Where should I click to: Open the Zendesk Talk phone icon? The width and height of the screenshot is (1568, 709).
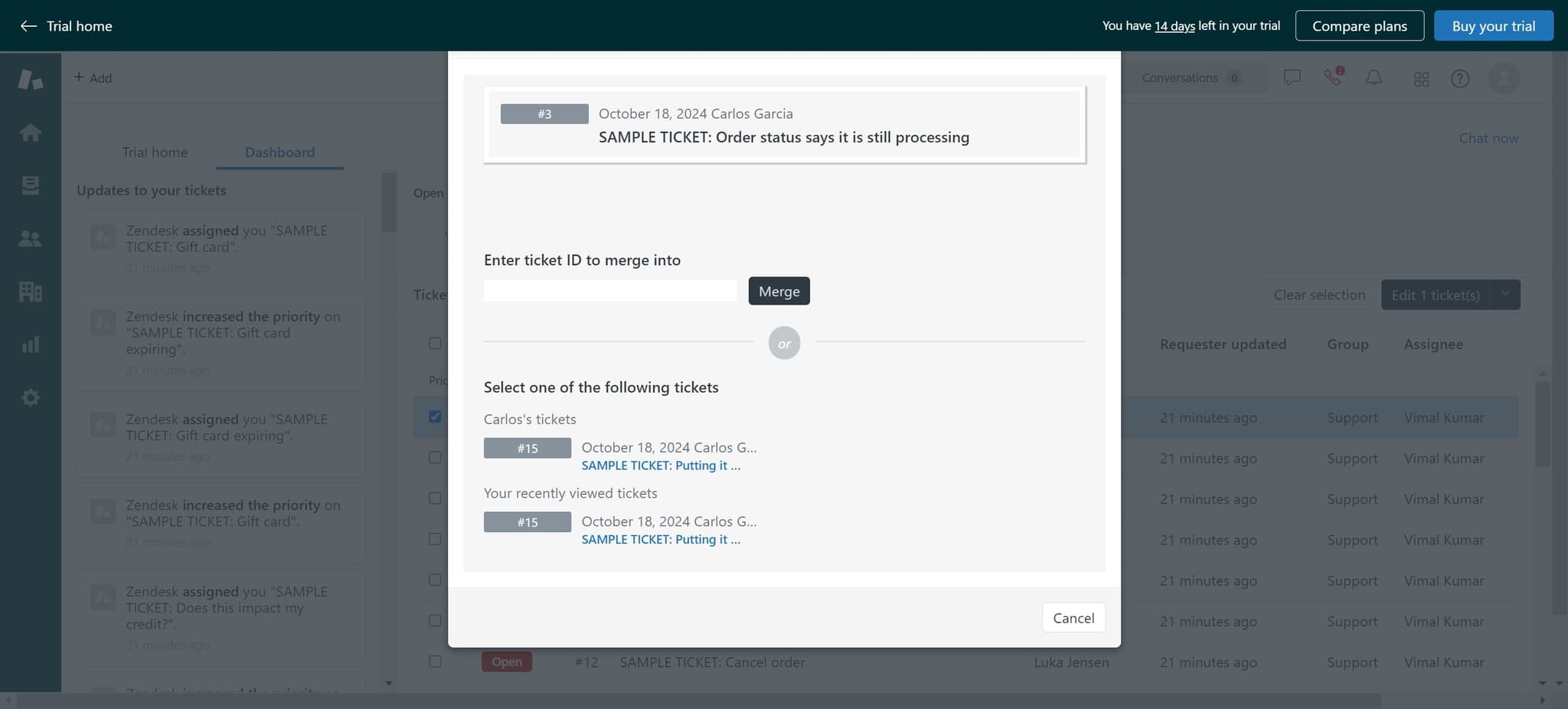1333,77
